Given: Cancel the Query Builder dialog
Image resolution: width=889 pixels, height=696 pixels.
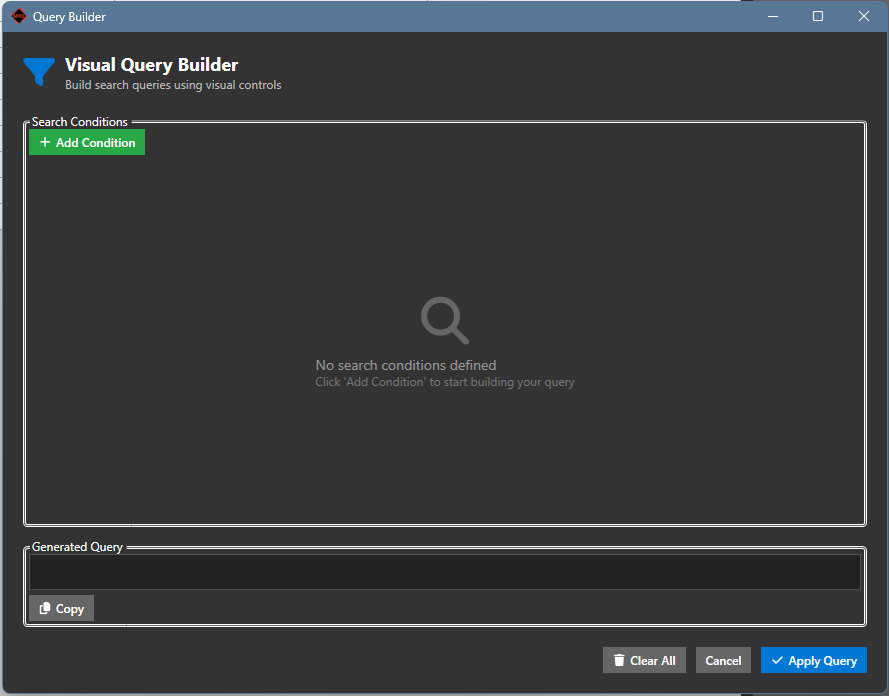Looking at the screenshot, I should 723,660.
